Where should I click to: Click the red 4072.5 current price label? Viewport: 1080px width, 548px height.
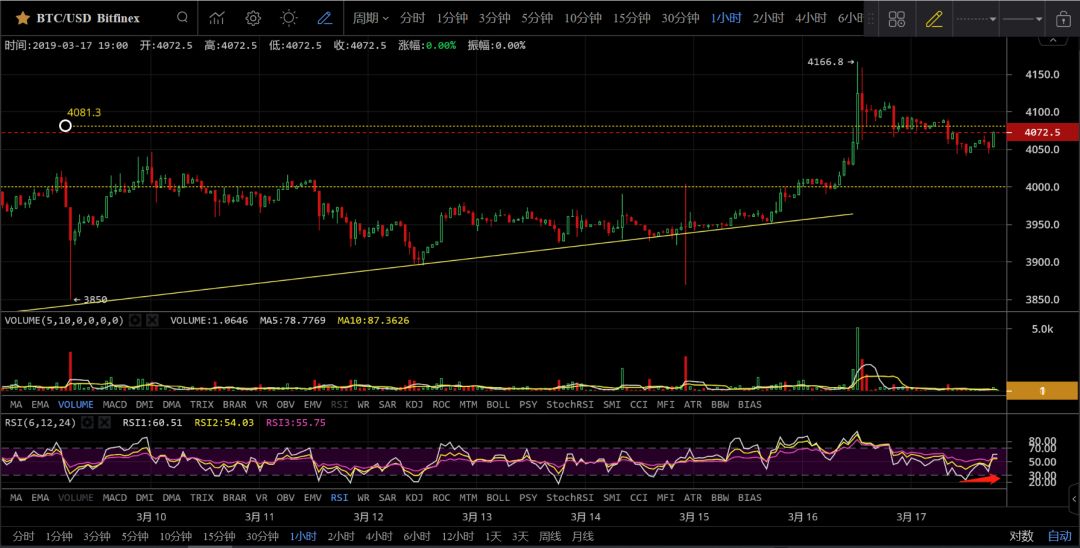coord(1042,132)
